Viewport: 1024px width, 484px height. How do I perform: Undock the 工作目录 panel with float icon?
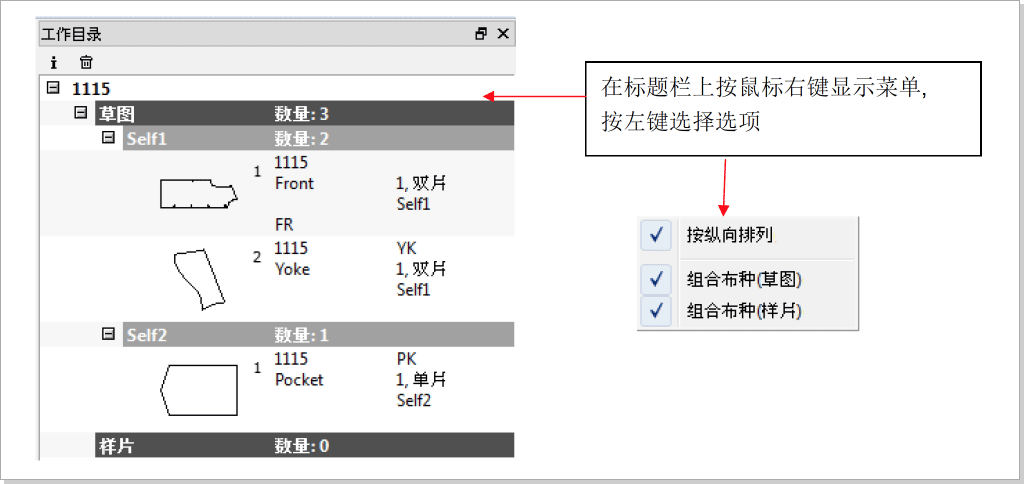(x=481, y=34)
